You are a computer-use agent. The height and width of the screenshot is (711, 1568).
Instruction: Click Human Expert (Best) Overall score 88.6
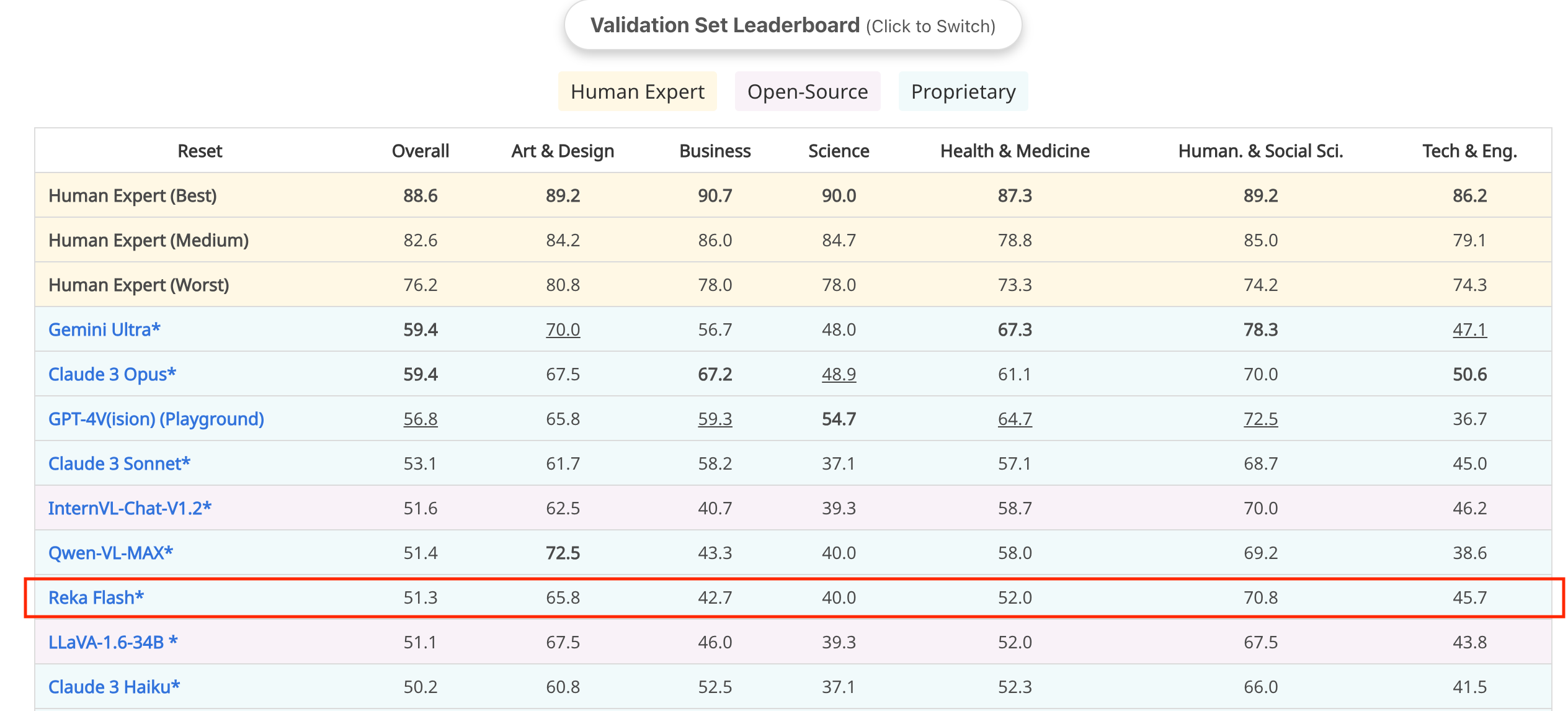(421, 195)
